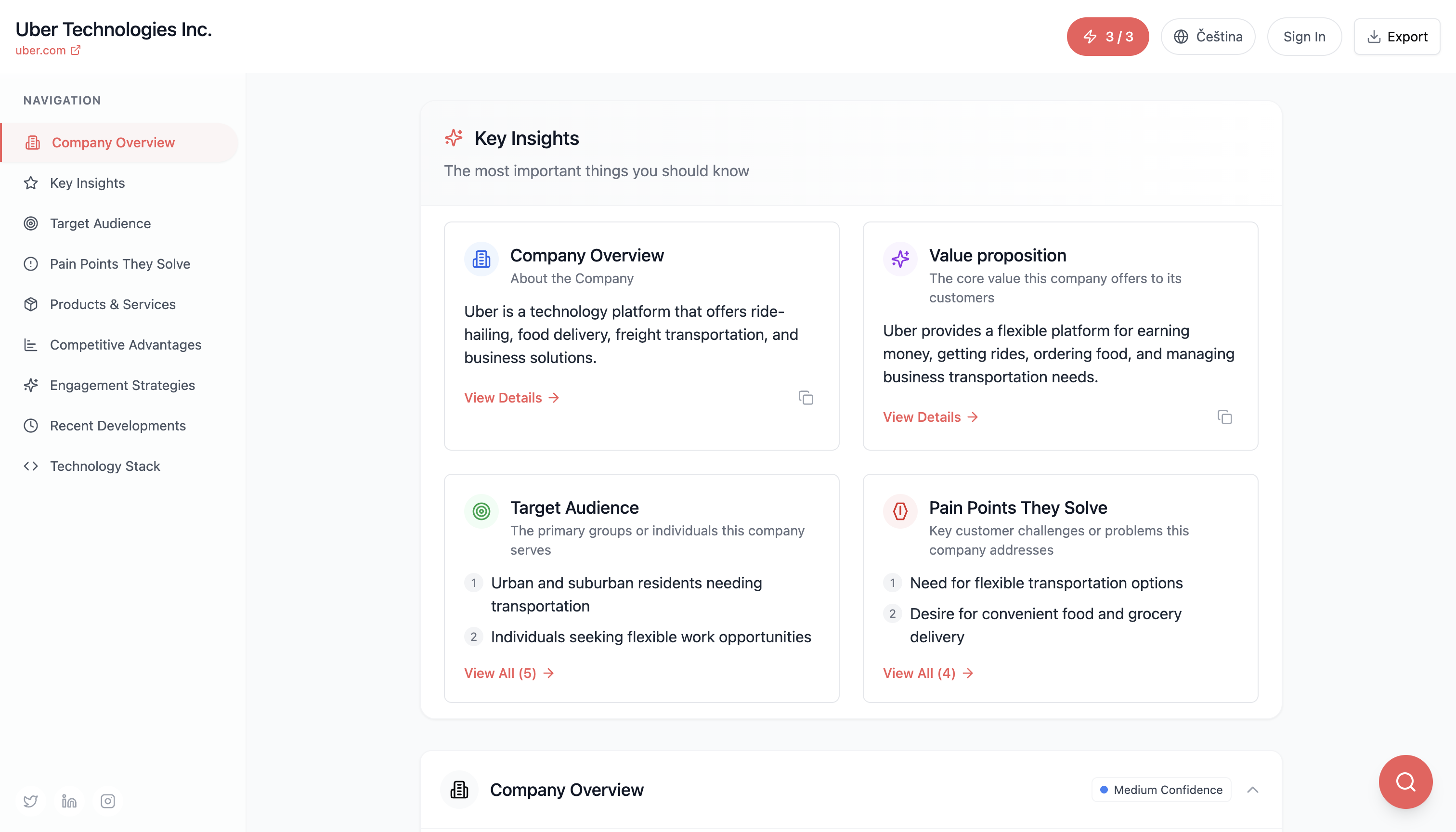Viewport: 1456px width, 832px height.
Task: Click the 3 / 3 credits badge
Action: coord(1107,37)
